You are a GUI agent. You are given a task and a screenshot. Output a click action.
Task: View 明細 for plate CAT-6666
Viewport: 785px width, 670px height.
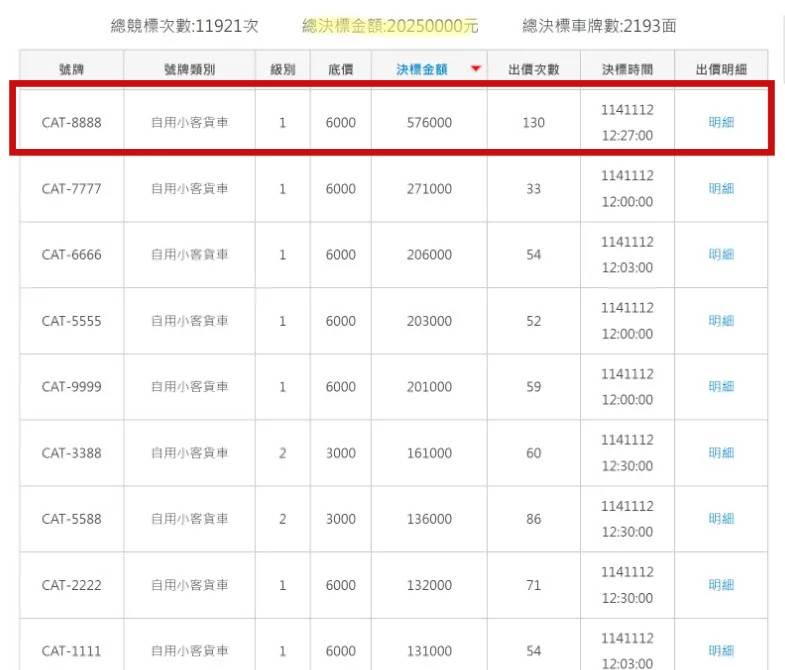click(x=721, y=254)
